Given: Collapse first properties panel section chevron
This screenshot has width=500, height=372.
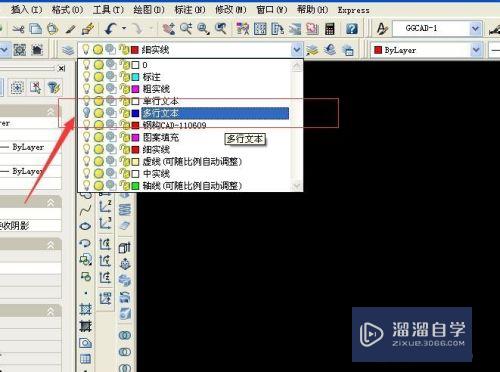Looking at the screenshot, I should point(51,111).
